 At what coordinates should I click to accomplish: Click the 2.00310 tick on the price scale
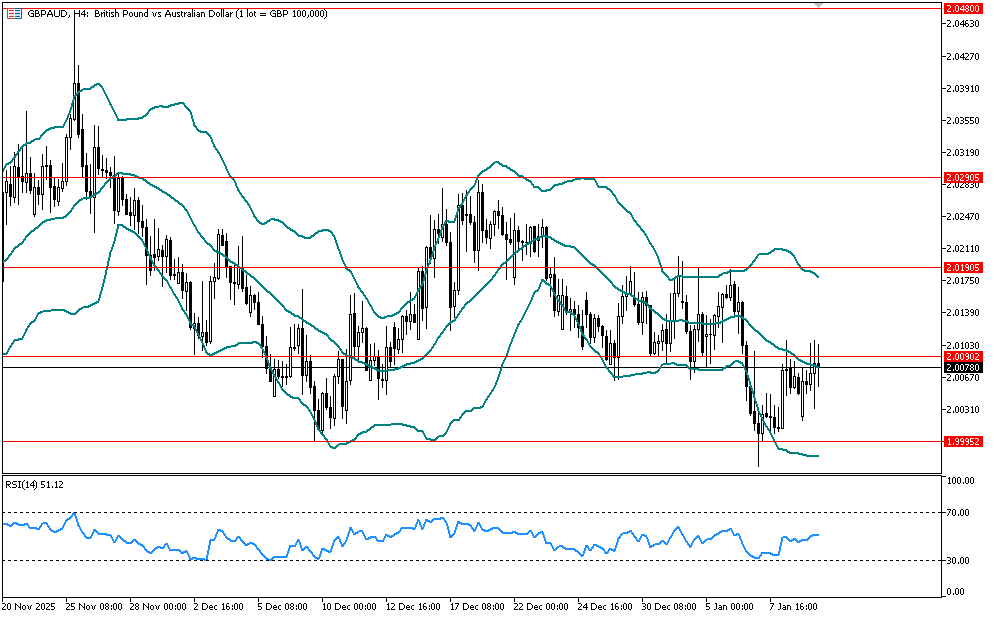[x=962, y=410]
